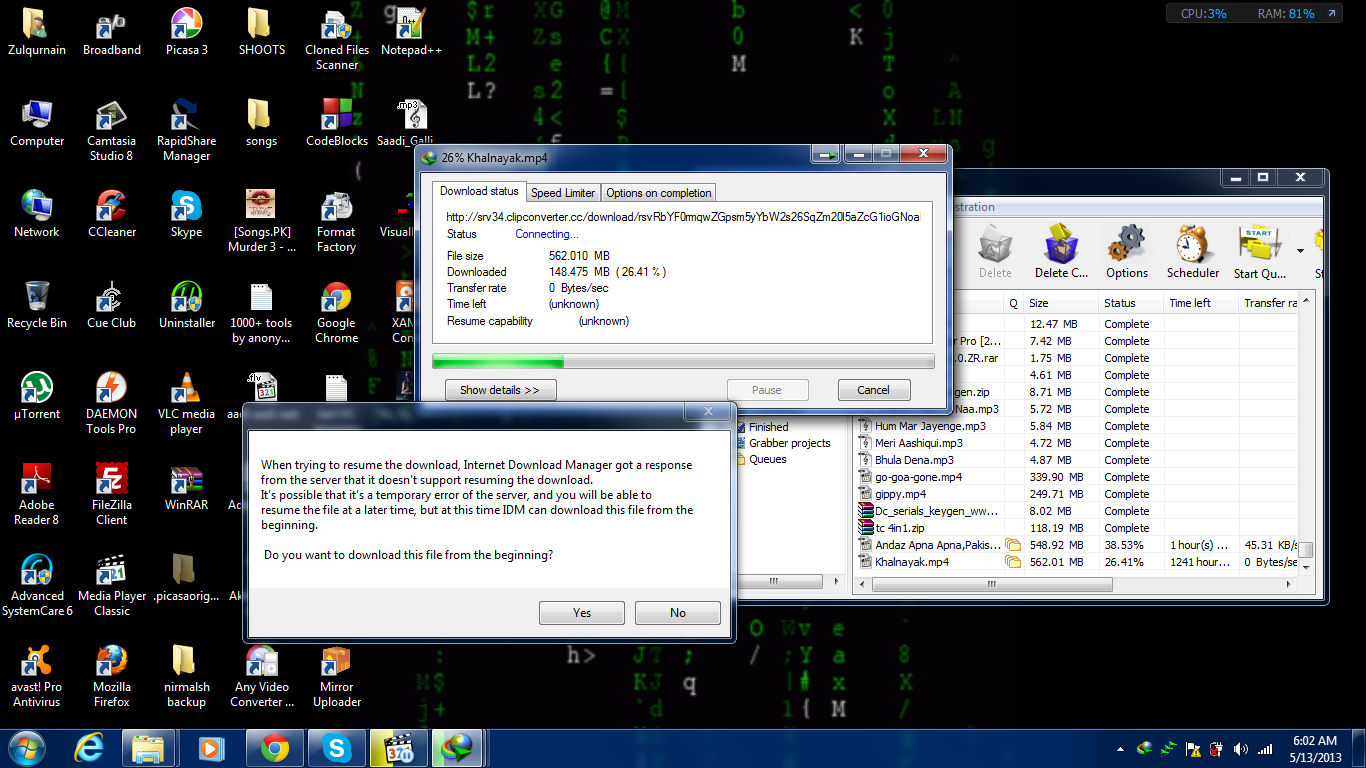The width and height of the screenshot is (1366, 768).
Task: Open Start Queue dropdown arrow
Action: (1300, 251)
